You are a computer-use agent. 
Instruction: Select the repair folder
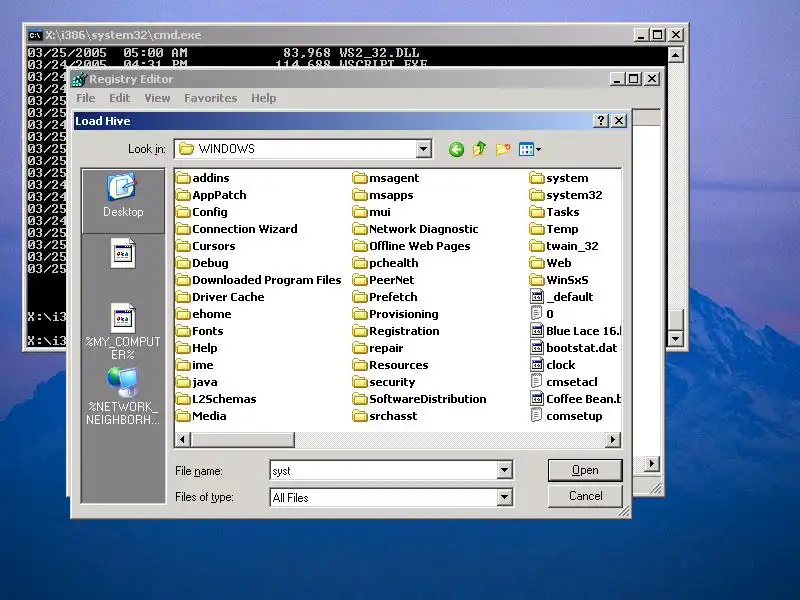(378, 348)
